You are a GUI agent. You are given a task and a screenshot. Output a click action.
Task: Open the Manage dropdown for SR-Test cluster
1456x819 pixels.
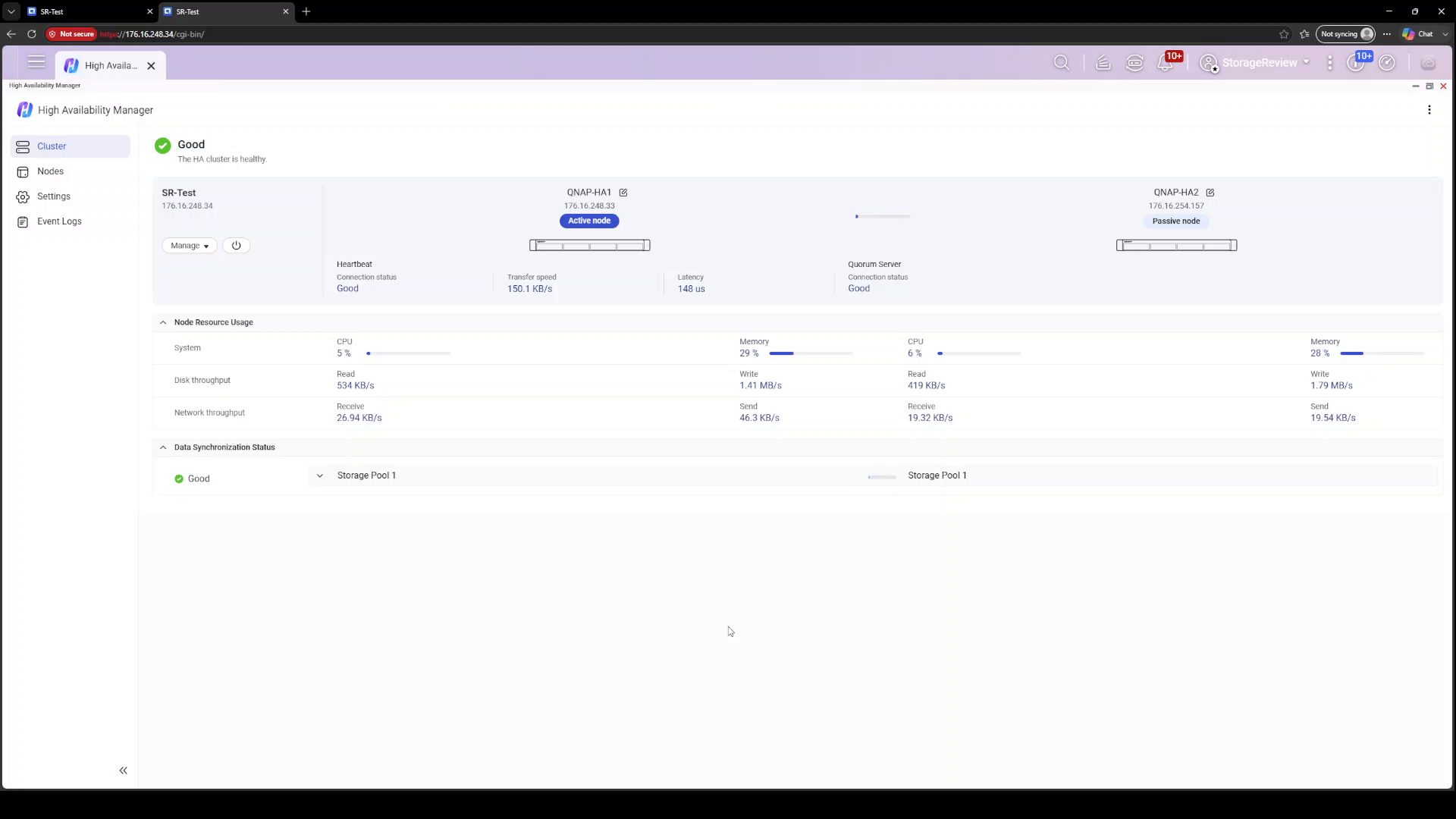click(x=190, y=246)
